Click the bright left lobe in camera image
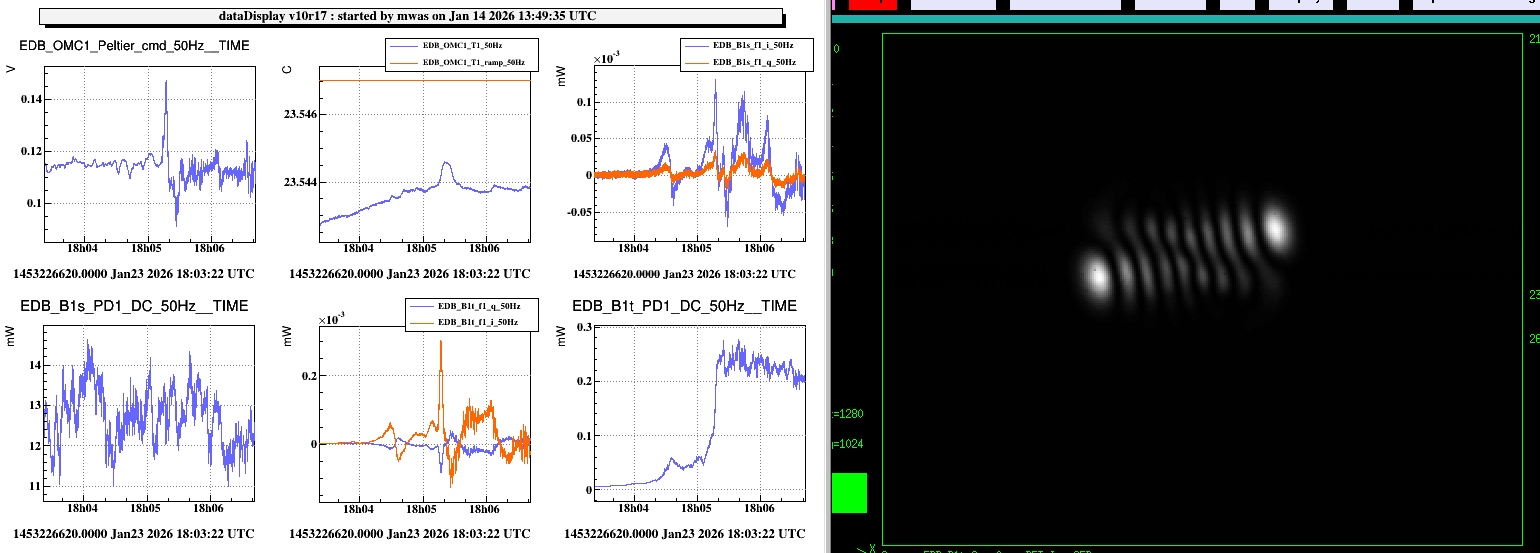This screenshot has width=1540, height=553. point(1096,275)
